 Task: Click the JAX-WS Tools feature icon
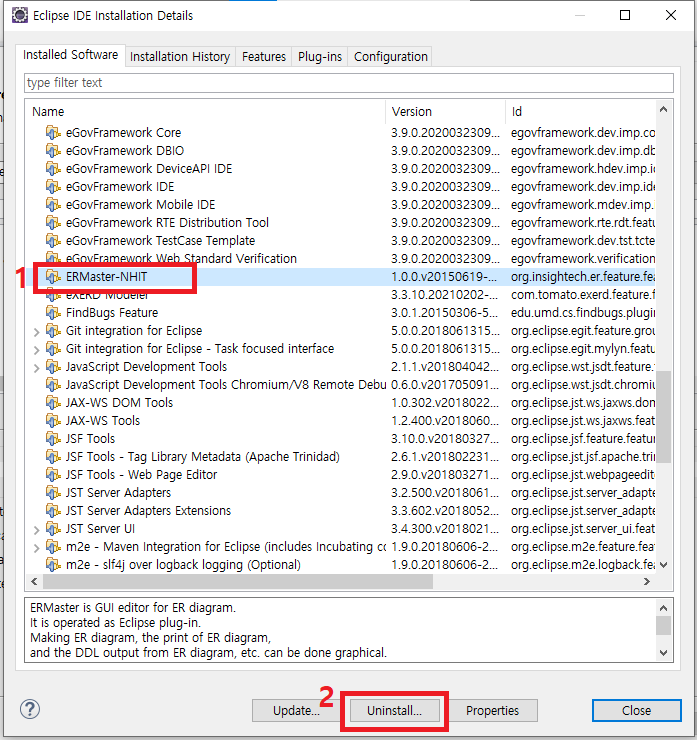[53, 420]
